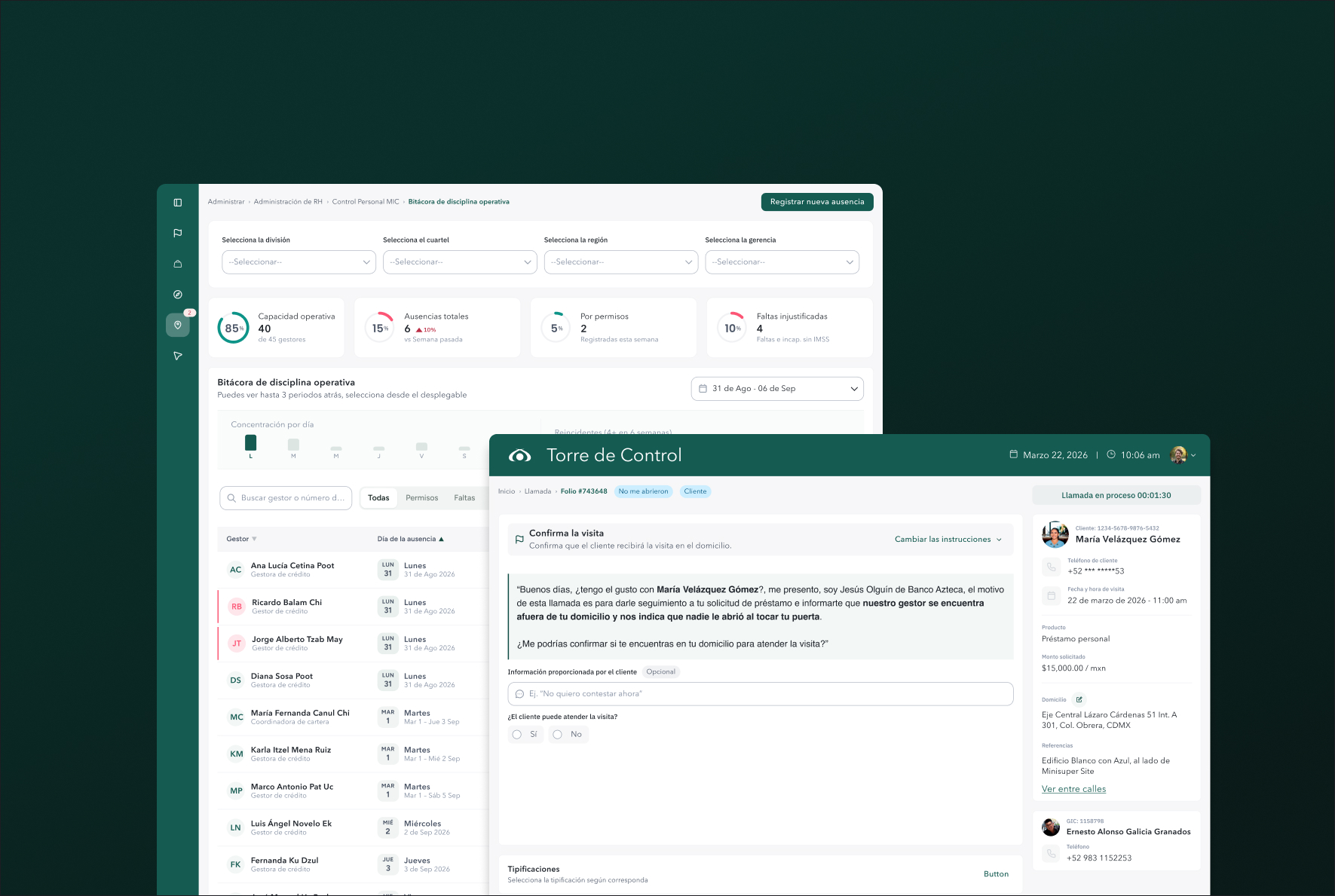Screen dimensions: 1335x896
Task: Click María Velázquez Gómez's profile photo
Action: click(x=1055, y=534)
